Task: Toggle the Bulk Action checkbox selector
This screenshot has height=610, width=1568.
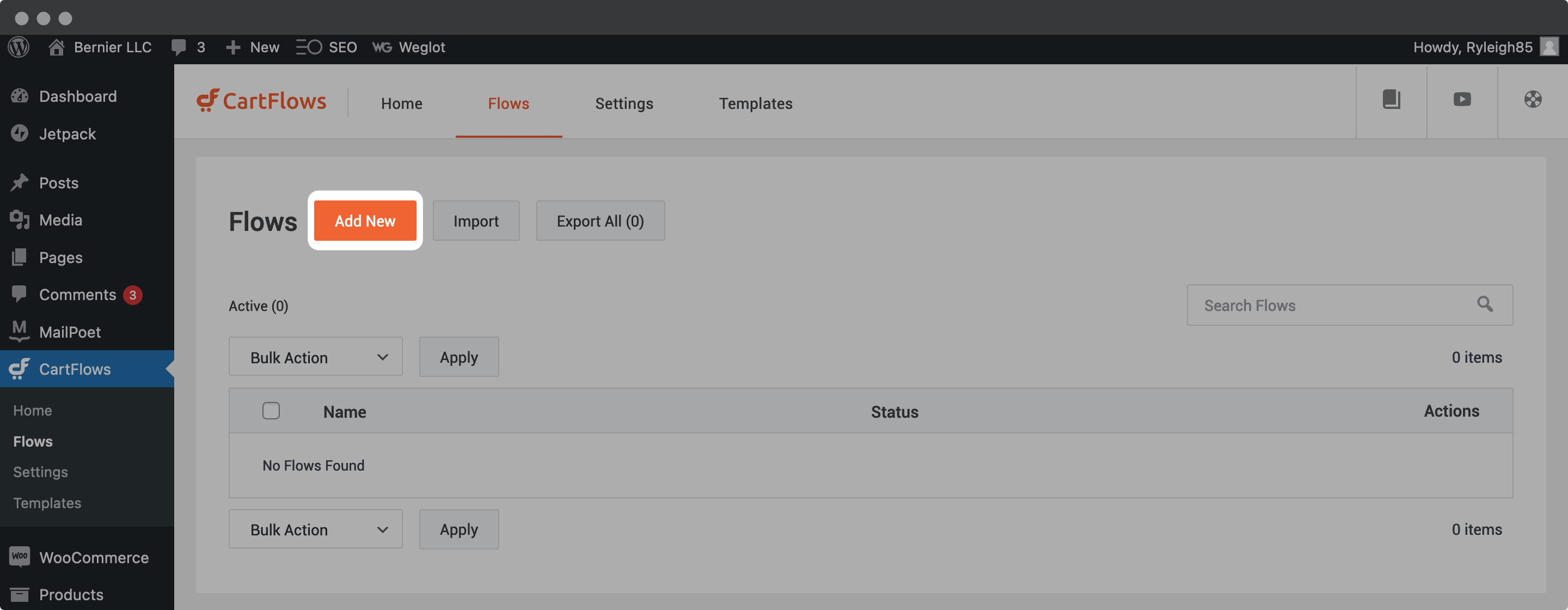Action: [271, 410]
